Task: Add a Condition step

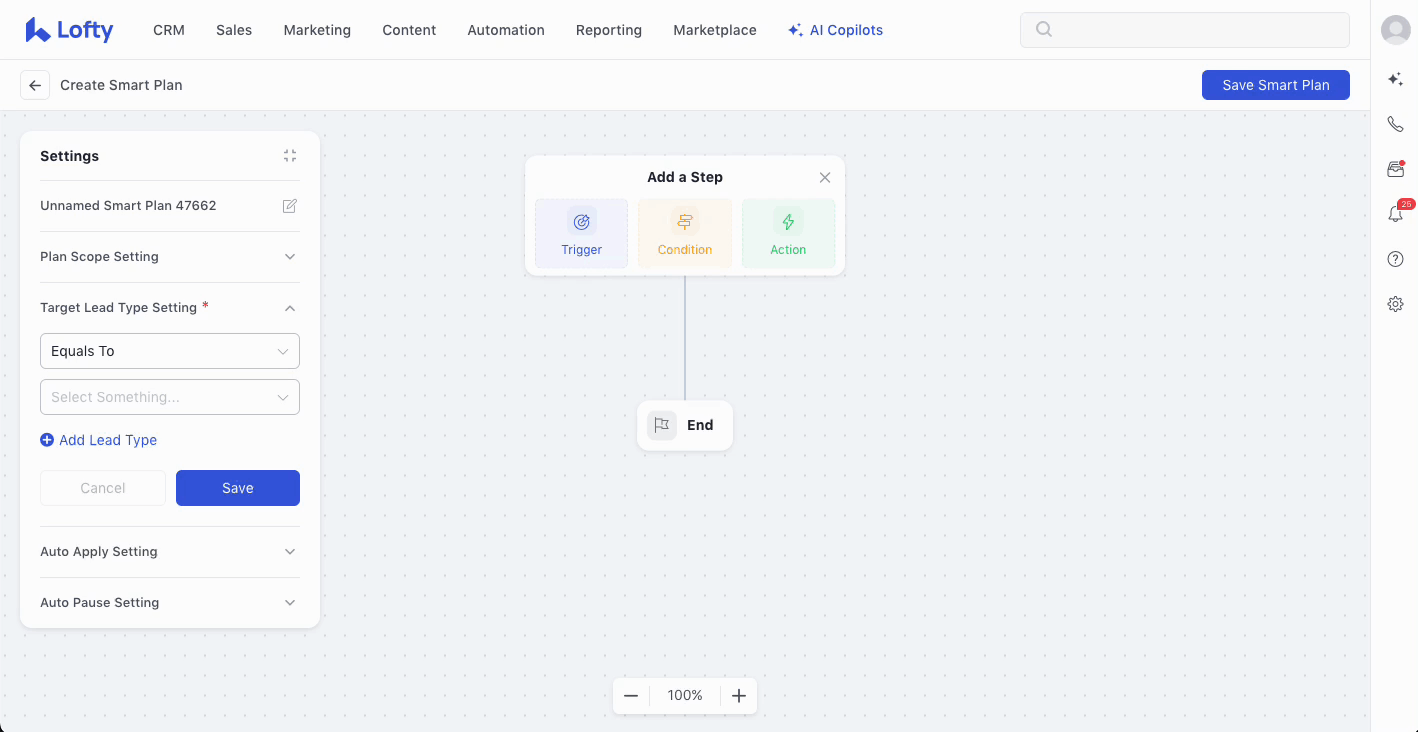Action: click(685, 233)
